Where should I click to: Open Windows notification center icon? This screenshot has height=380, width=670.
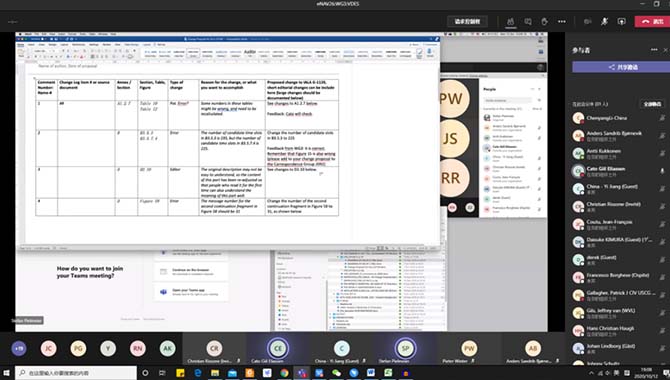pyautogui.click(x=665, y=373)
